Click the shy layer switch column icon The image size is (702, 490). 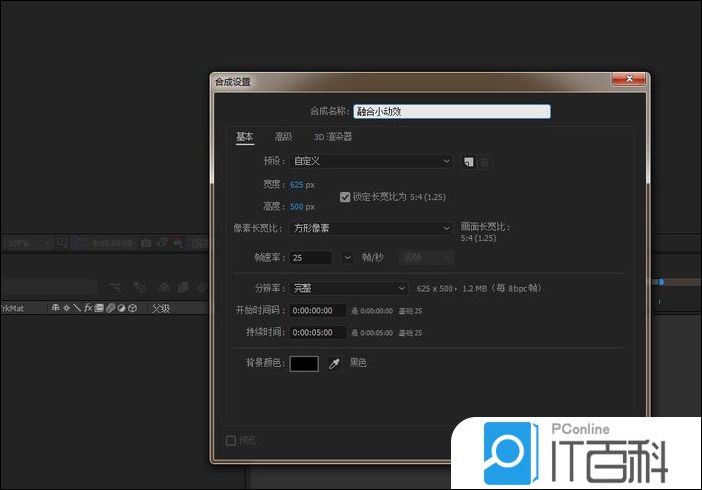click(56, 308)
